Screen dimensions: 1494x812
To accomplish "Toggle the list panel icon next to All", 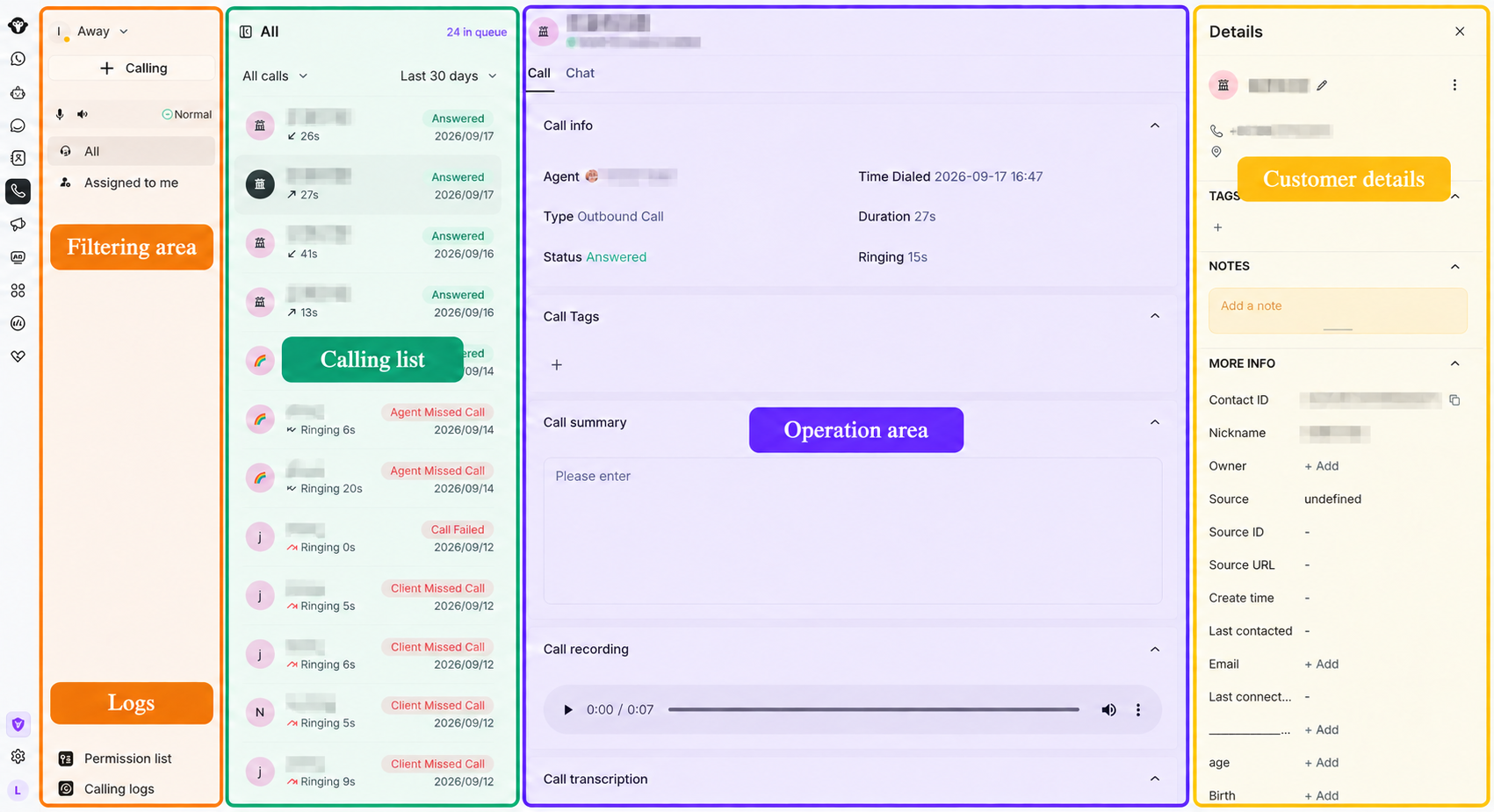I will point(246,32).
